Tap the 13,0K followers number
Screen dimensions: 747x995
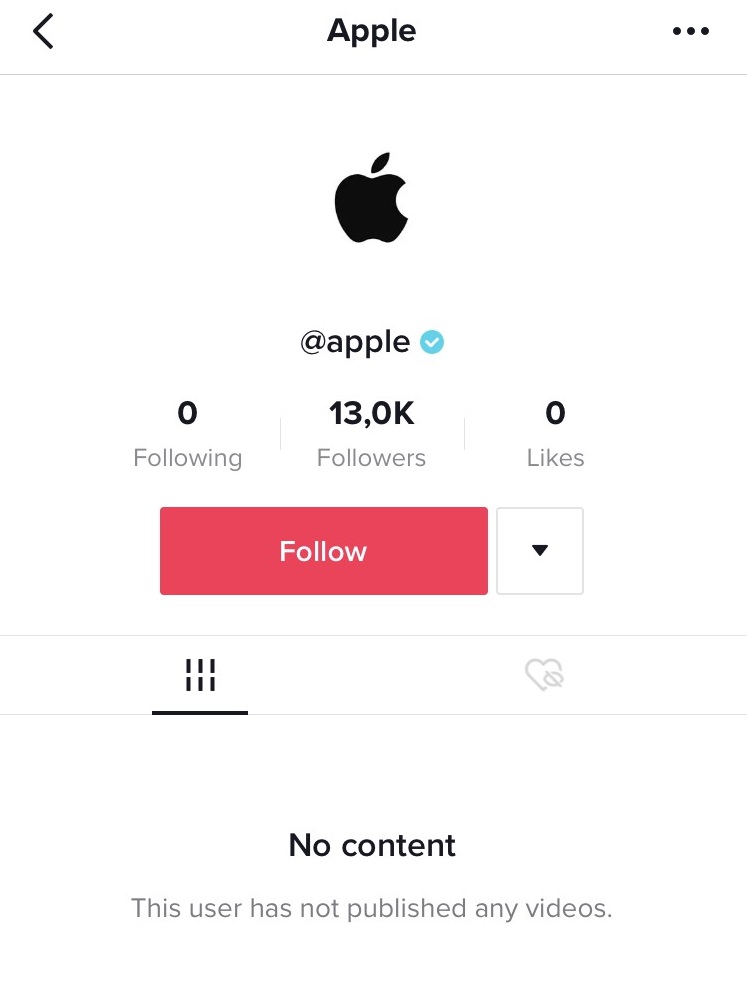371,414
